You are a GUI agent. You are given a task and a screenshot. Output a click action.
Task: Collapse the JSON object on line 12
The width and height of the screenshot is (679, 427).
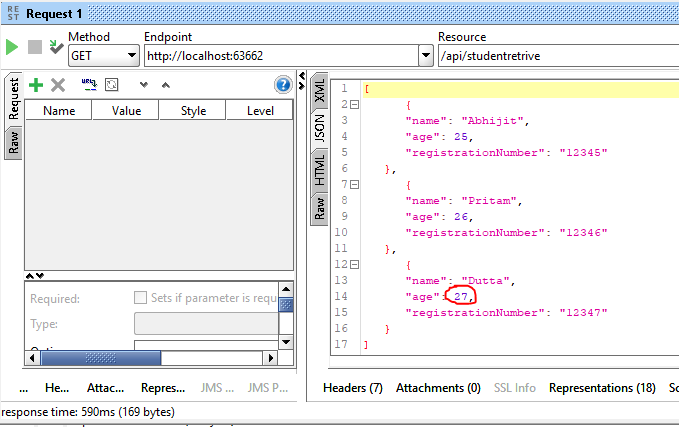(x=355, y=264)
